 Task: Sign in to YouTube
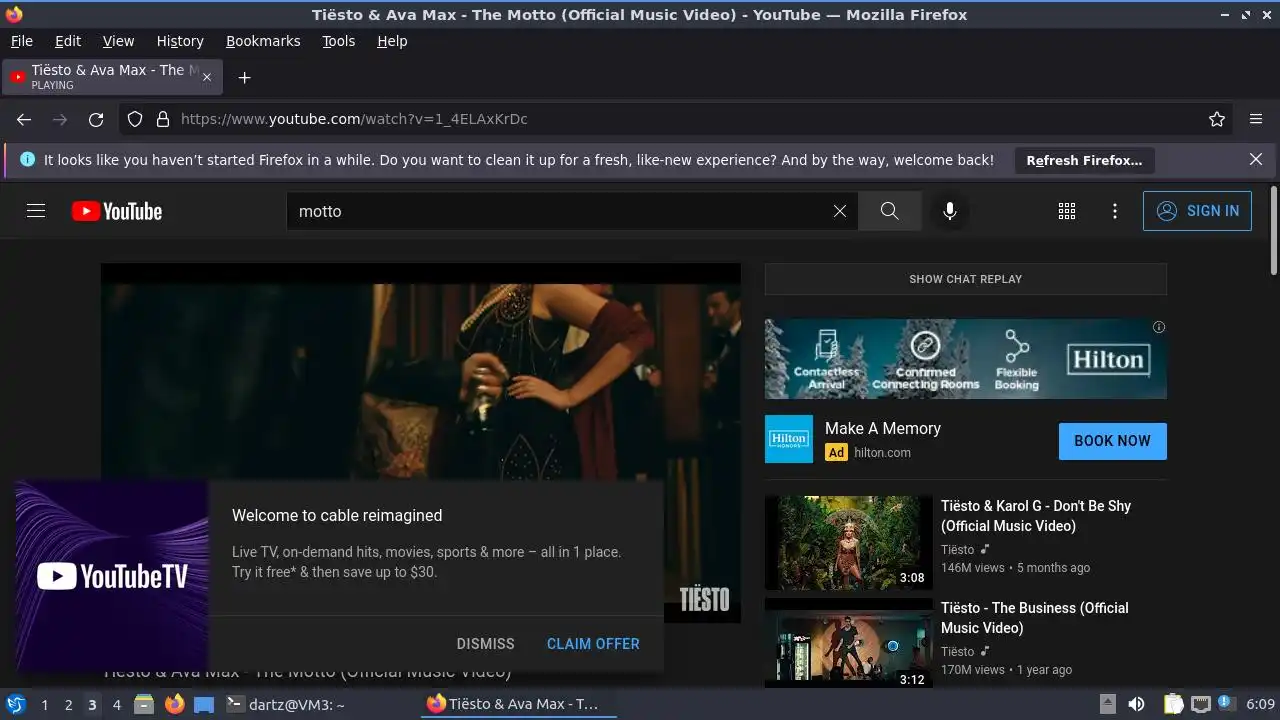pos(1197,211)
